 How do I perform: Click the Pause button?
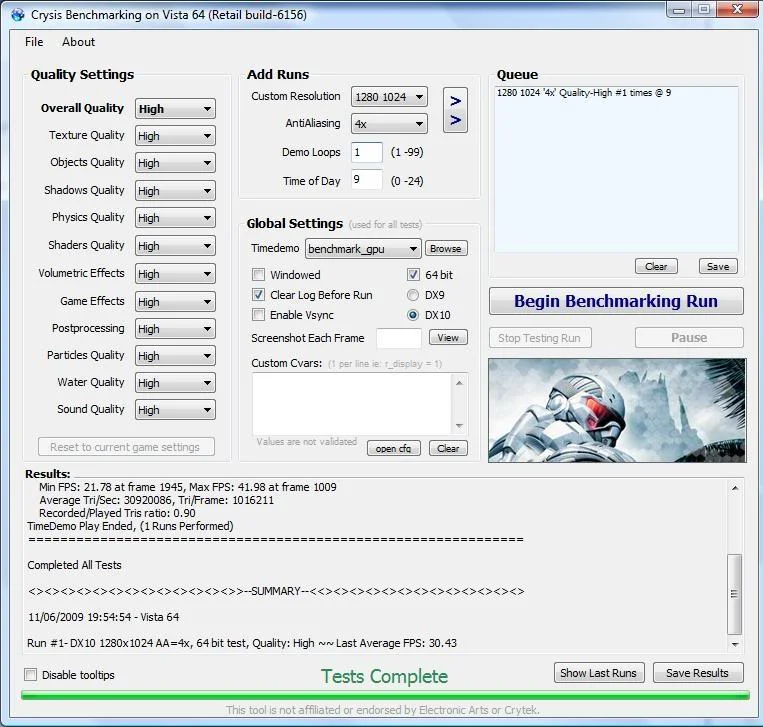point(689,338)
